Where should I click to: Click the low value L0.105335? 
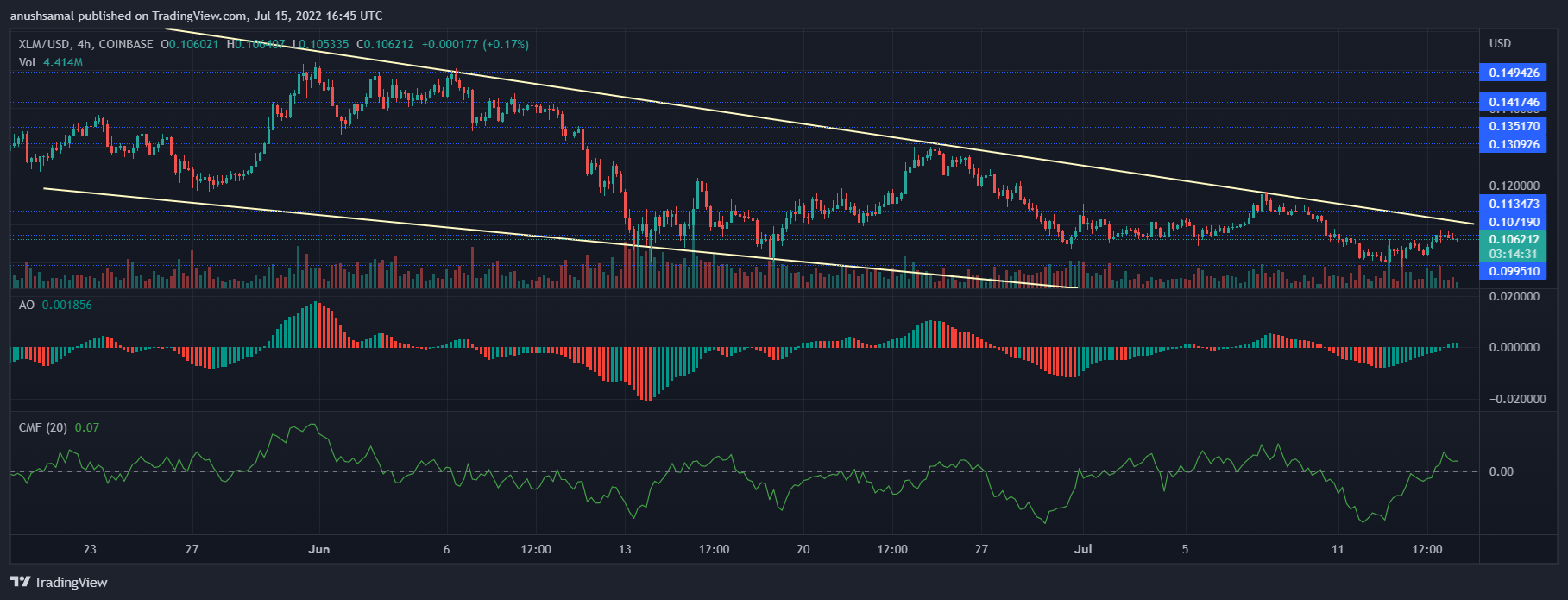322,44
